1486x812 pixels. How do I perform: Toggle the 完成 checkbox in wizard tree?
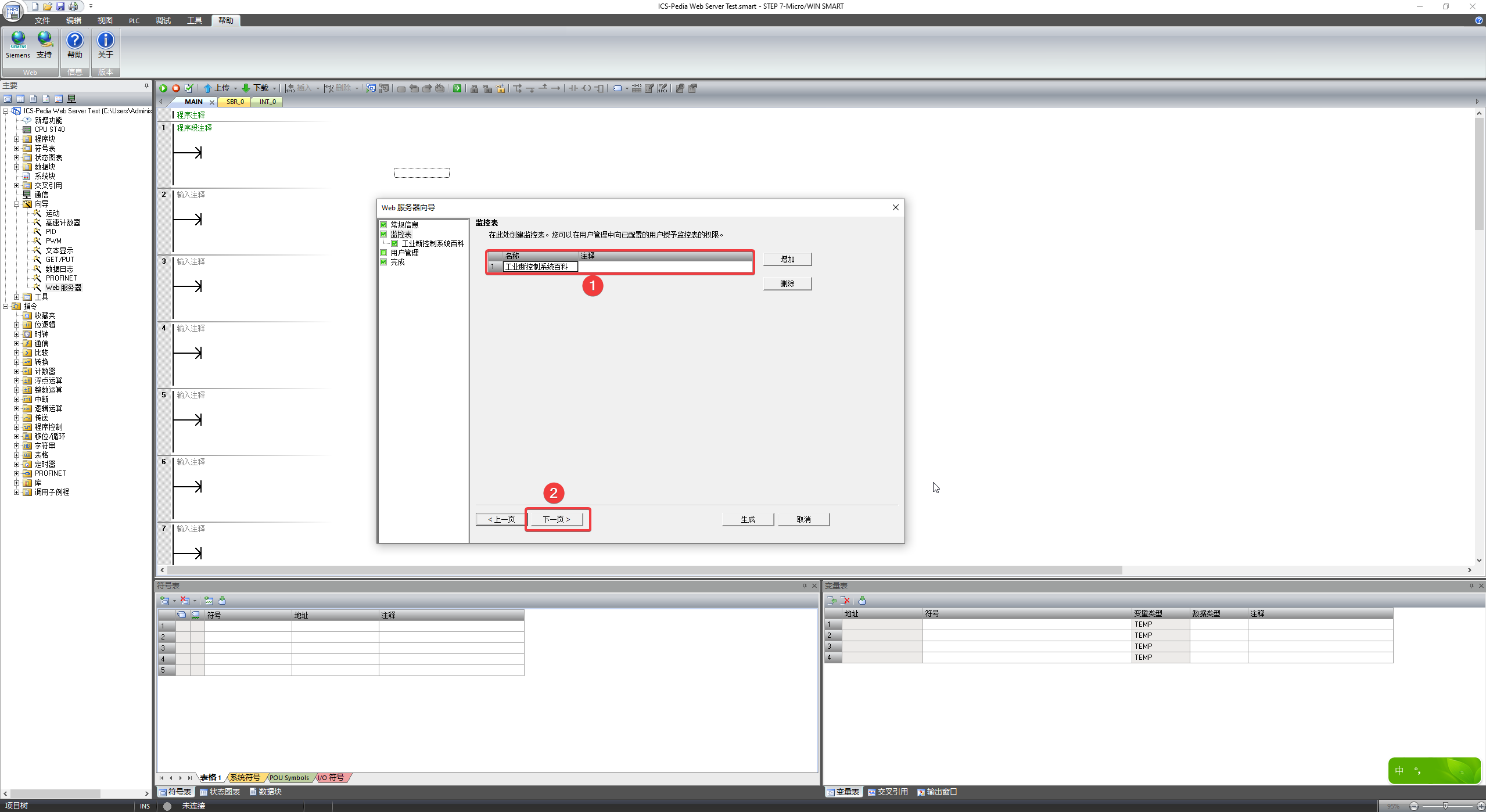[x=383, y=262]
